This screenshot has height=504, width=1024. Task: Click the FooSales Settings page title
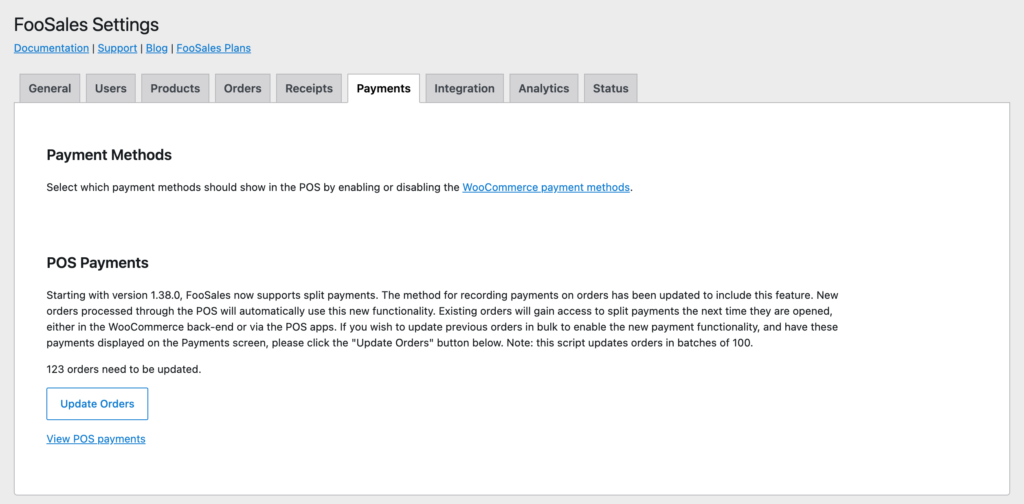click(x=86, y=25)
